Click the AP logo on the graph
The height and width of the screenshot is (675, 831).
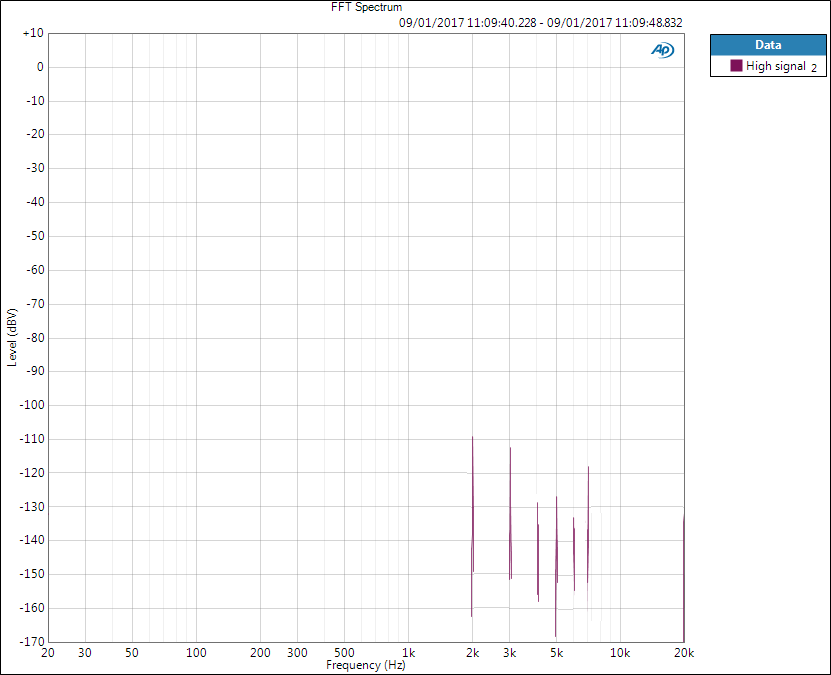coord(662,50)
